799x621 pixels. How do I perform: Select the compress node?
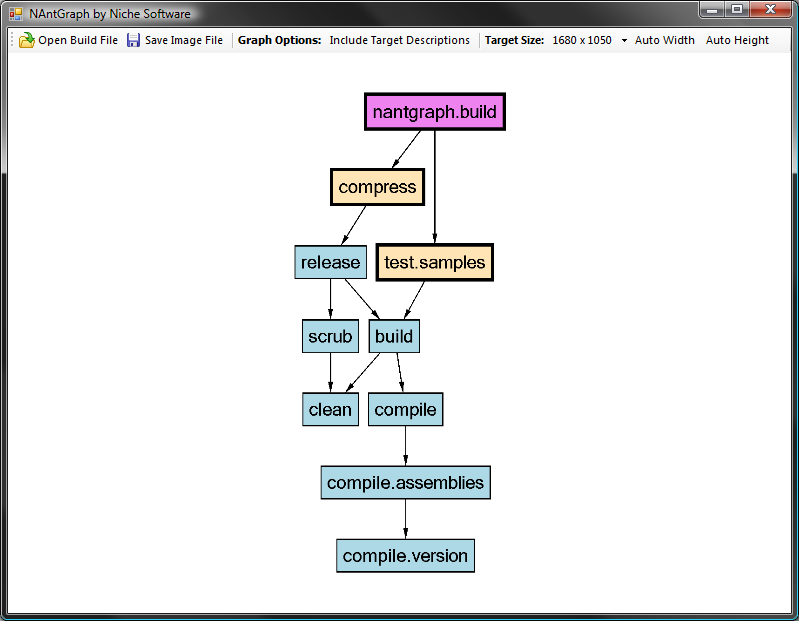pyautogui.click(x=377, y=187)
